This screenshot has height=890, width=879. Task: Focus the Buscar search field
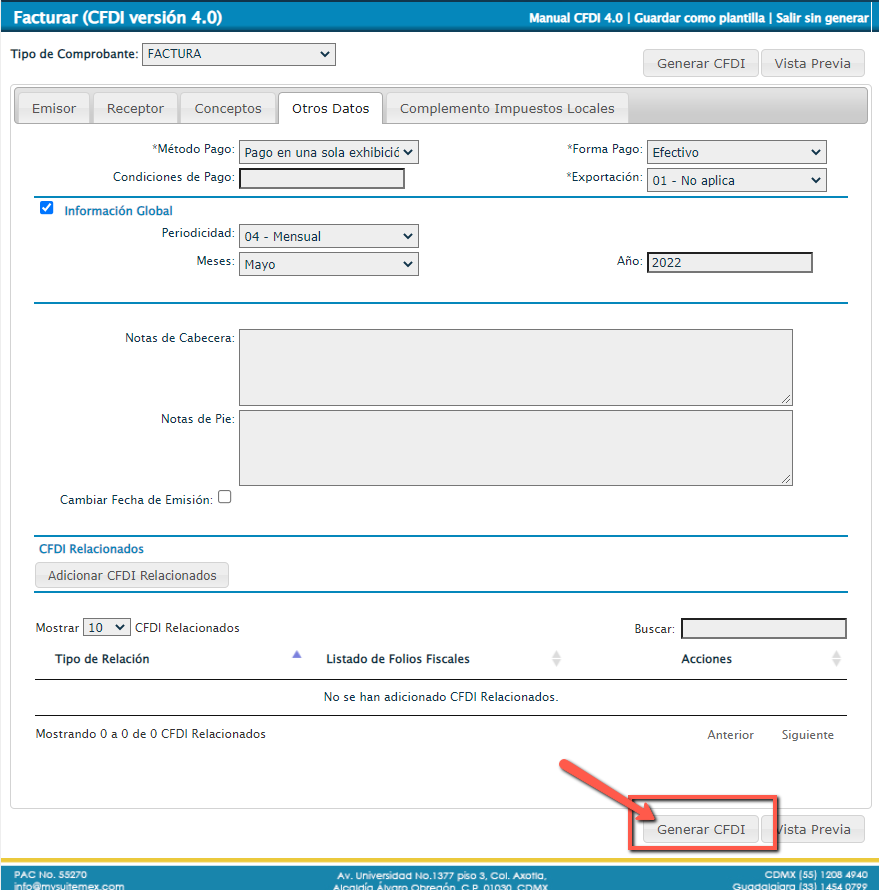(x=763, y=629)
